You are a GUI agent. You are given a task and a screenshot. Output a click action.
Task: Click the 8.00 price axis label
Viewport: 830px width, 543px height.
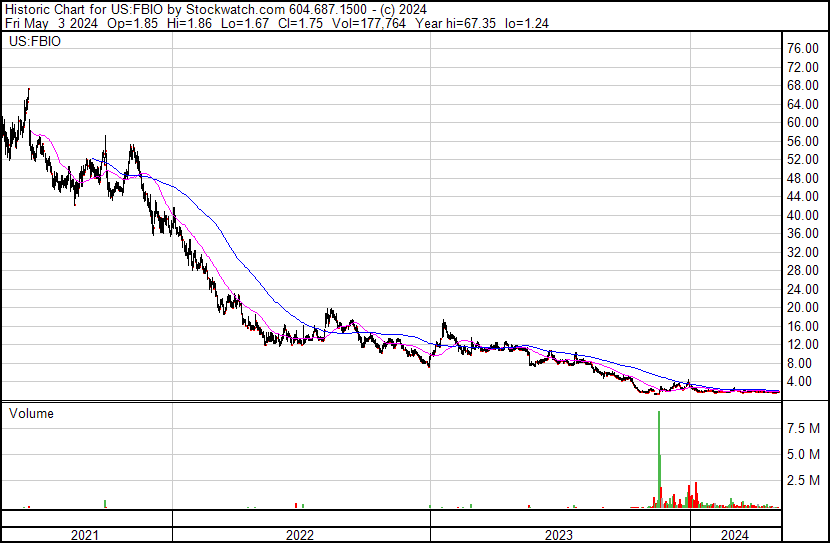click(799, 364)
